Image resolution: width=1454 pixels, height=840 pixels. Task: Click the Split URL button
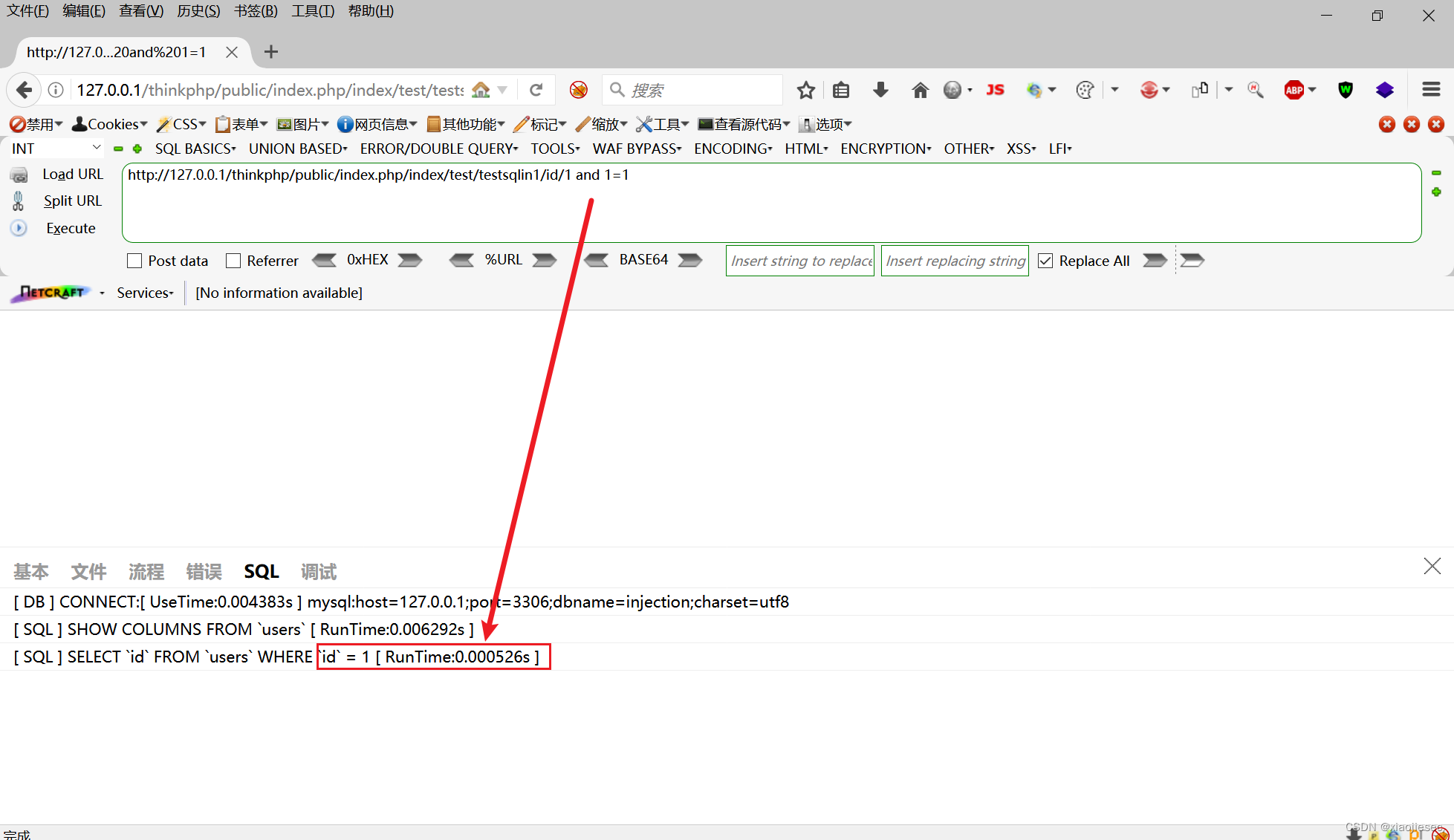[72, 201]
